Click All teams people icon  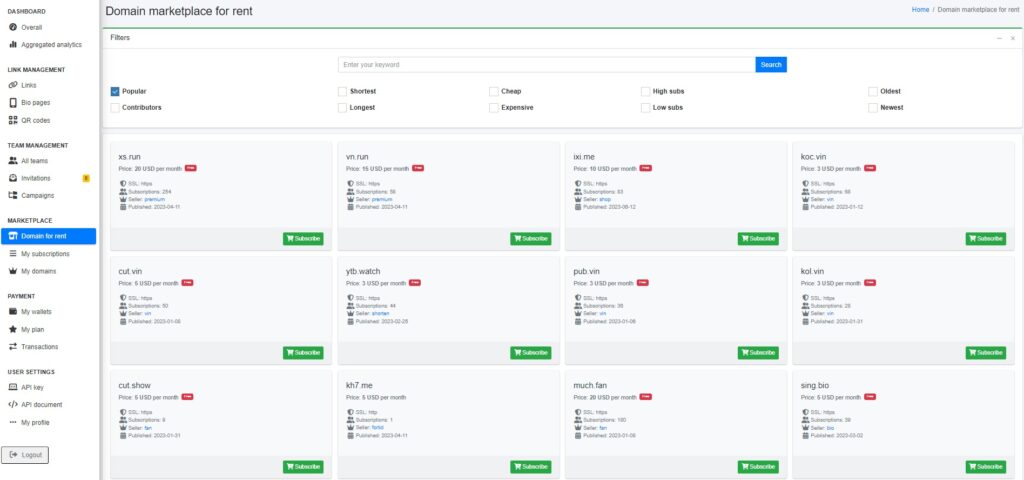[x=12, y=161]
